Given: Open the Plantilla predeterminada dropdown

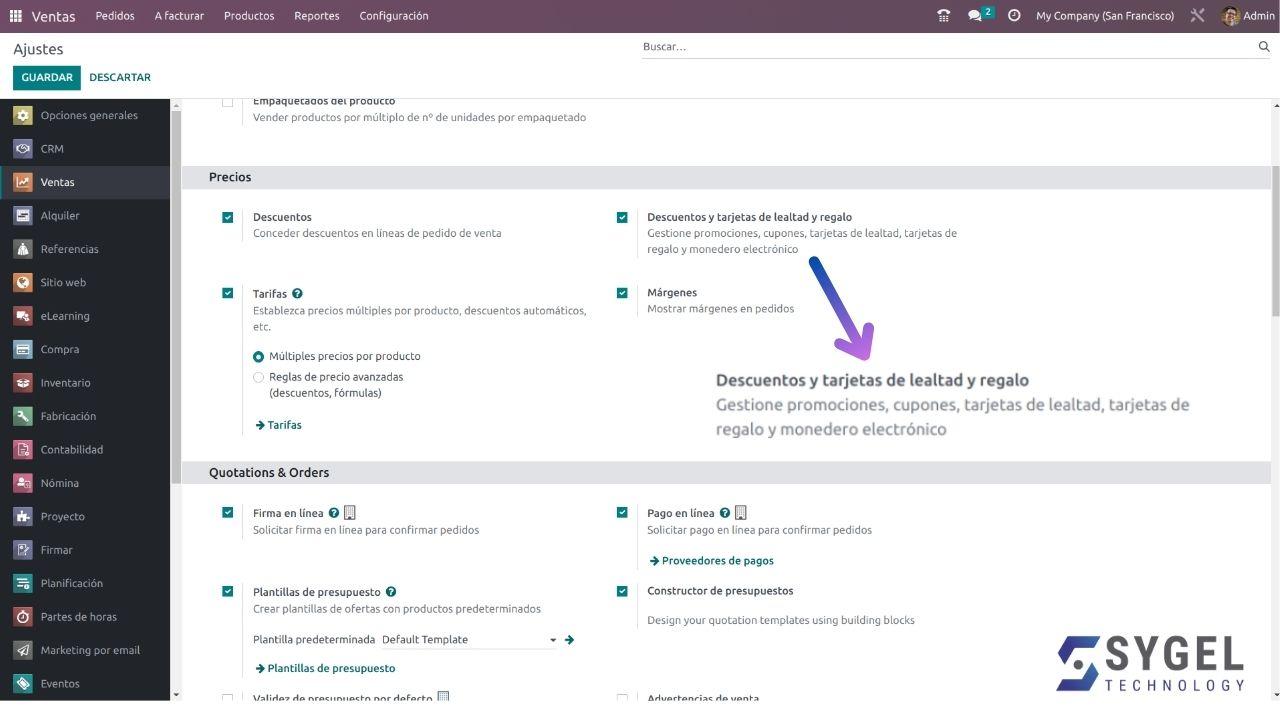Looking at the screenshot, I should pyautogui.click(x=469, y=640).
